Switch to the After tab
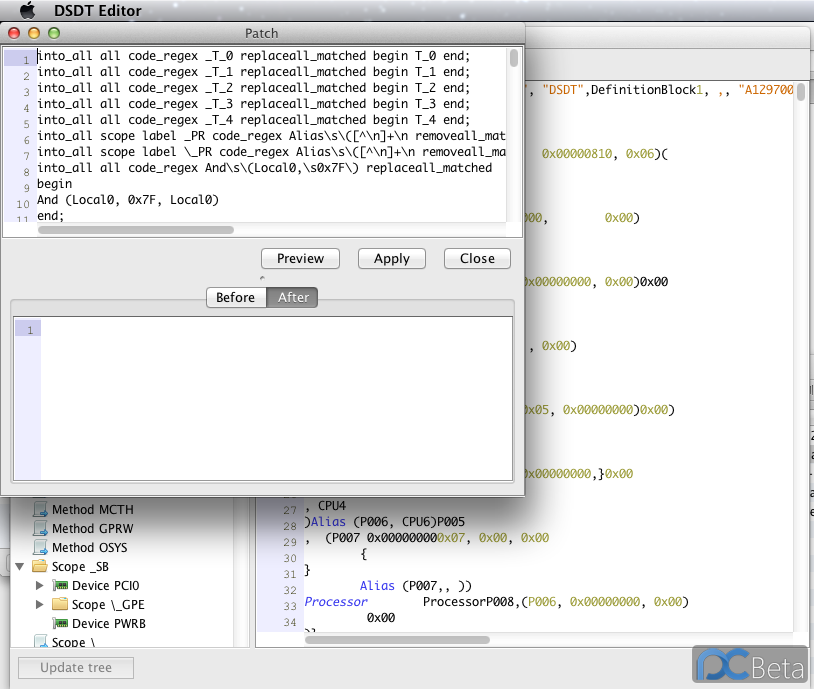Viewport: 814px width, 689px height. point(293,298)
